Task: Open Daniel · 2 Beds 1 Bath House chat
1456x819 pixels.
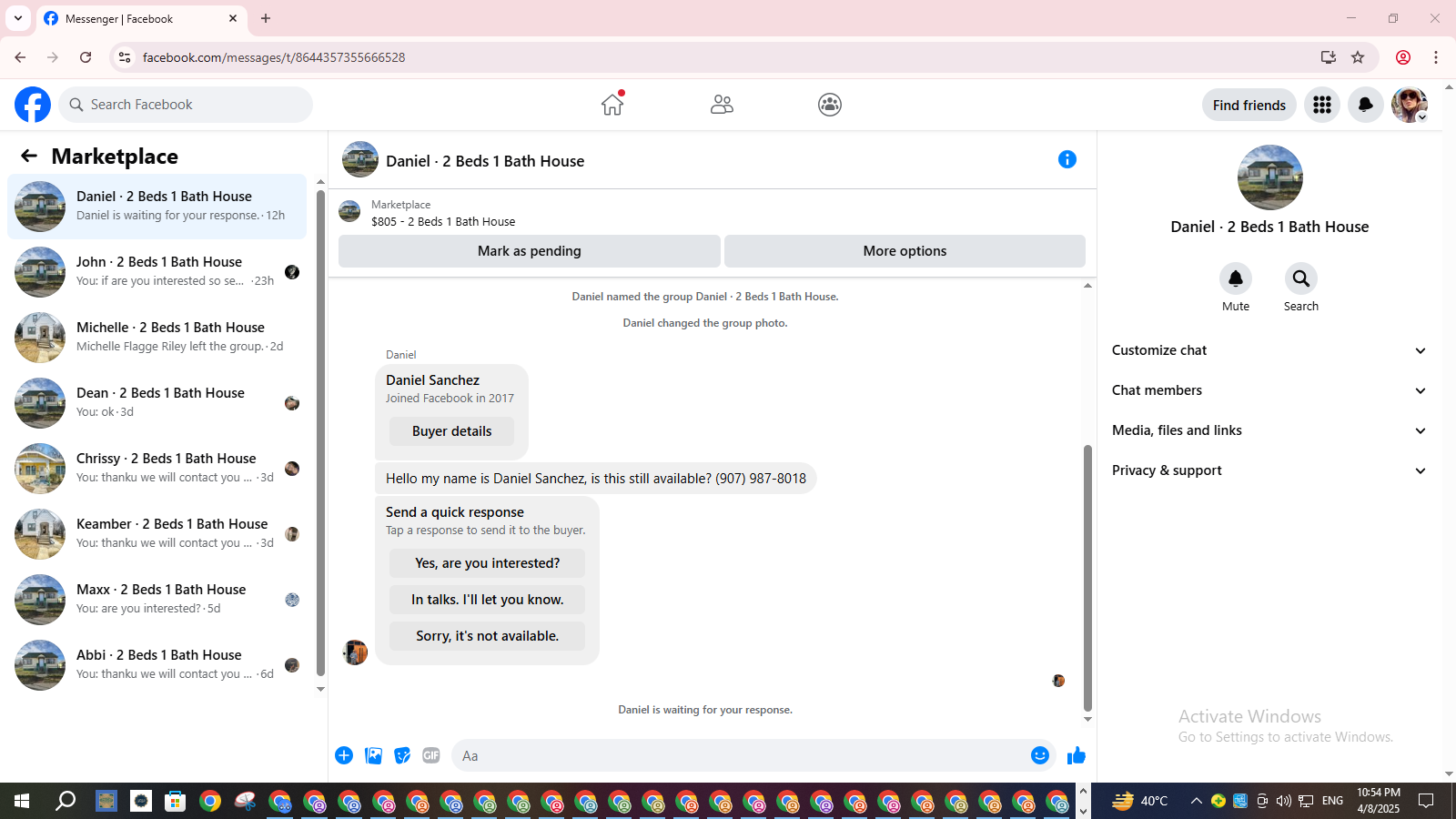Action: point(157,207)
